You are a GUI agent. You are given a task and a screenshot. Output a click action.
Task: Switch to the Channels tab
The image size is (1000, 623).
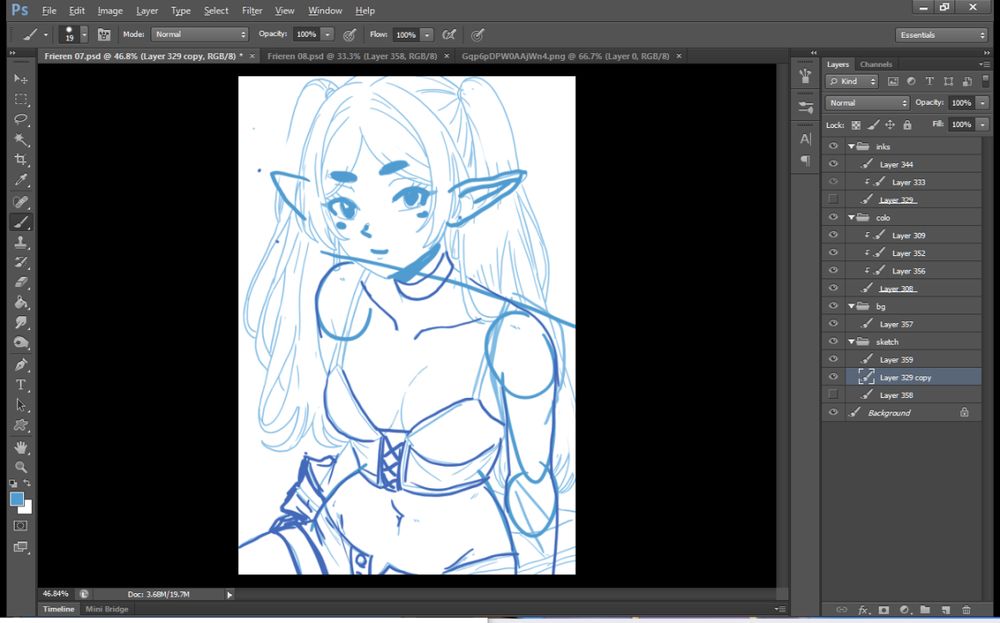click(x=876, y=65)
